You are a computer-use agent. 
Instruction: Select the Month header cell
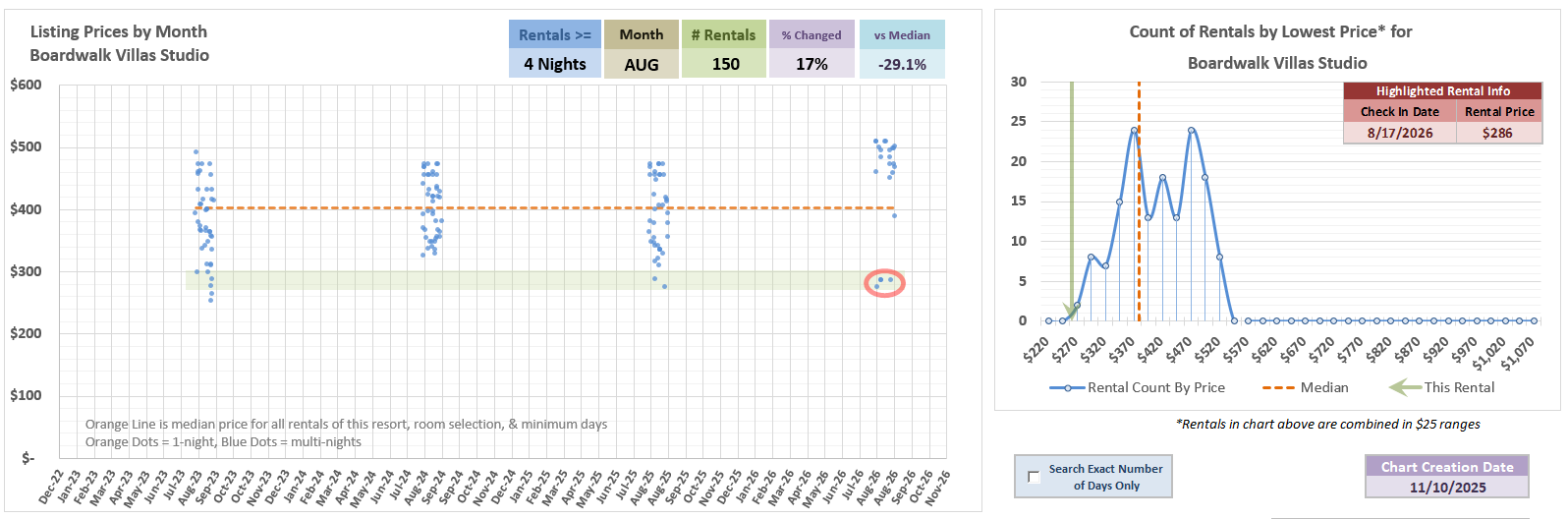641,35
